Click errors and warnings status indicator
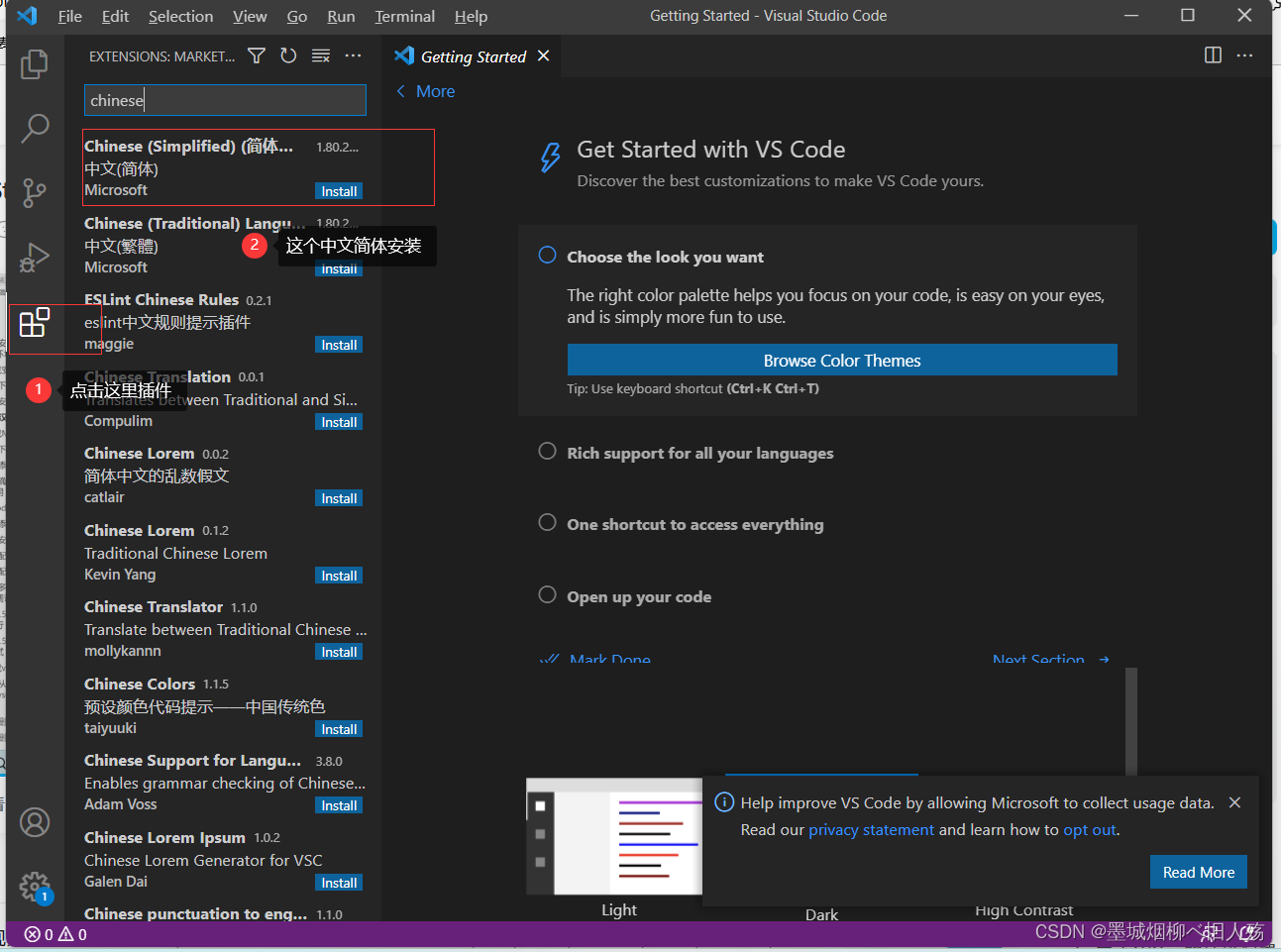This screenshot has width=1281, height=952. [x=55, y=934]
